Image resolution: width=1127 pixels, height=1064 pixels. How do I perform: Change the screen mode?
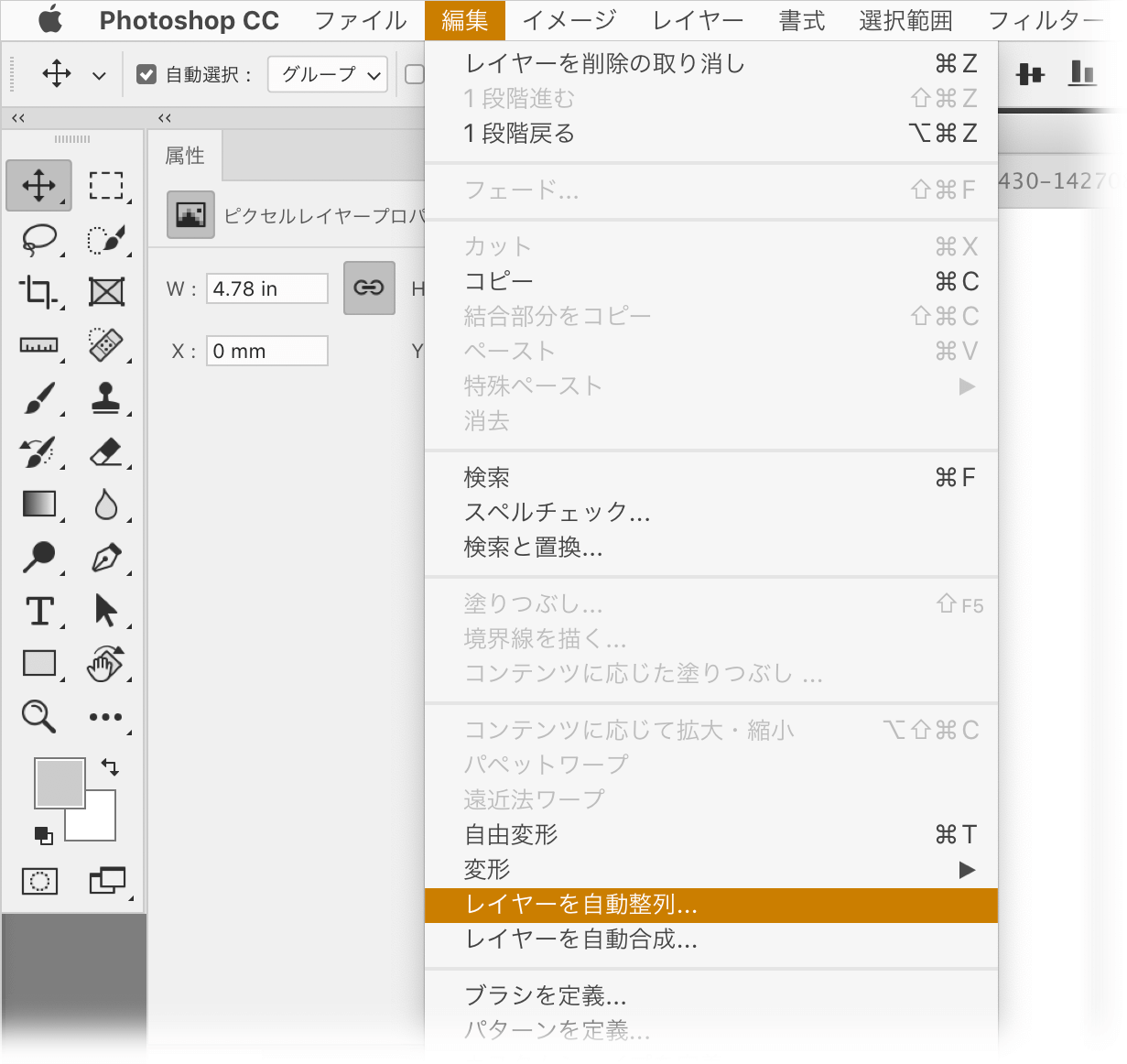click(107, 881)
